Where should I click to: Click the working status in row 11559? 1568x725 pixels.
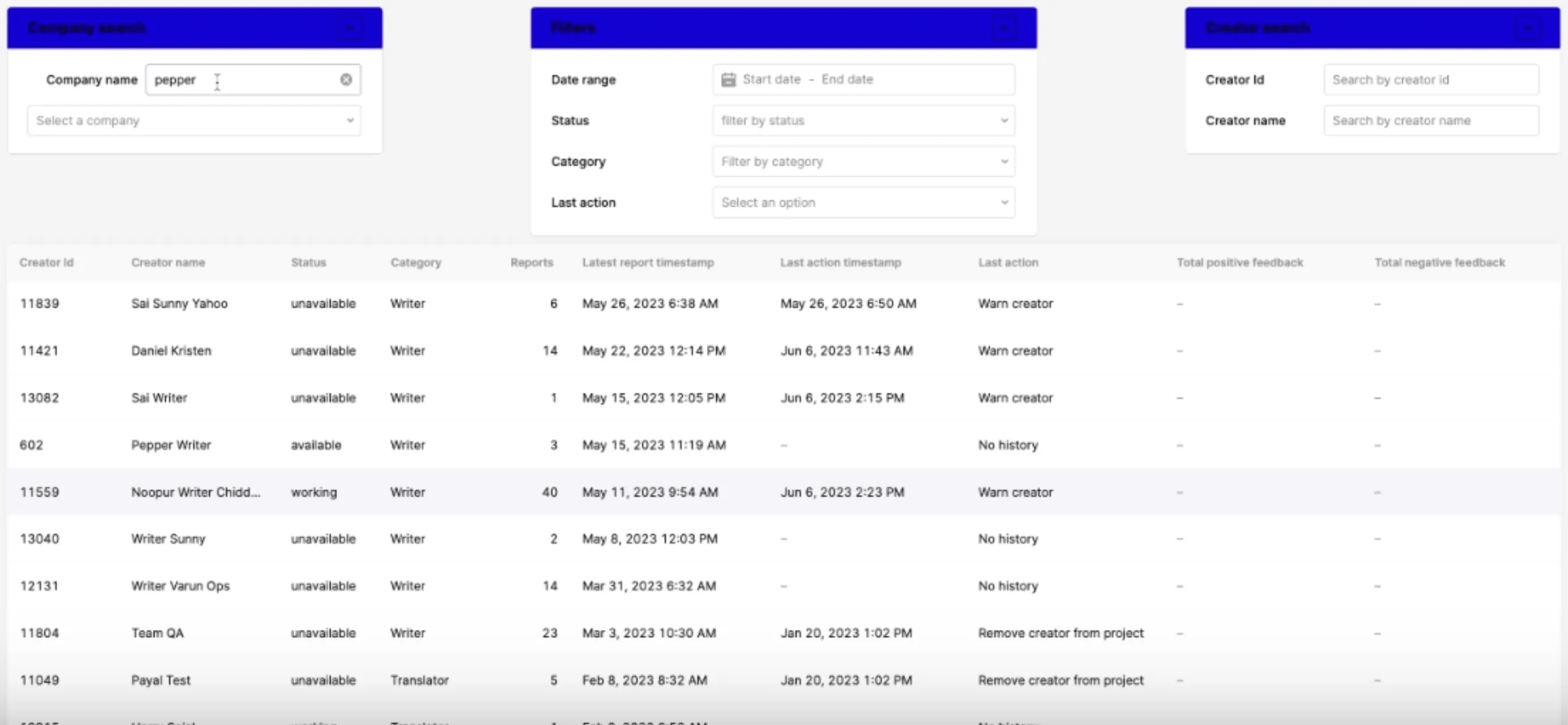[314, 492]
